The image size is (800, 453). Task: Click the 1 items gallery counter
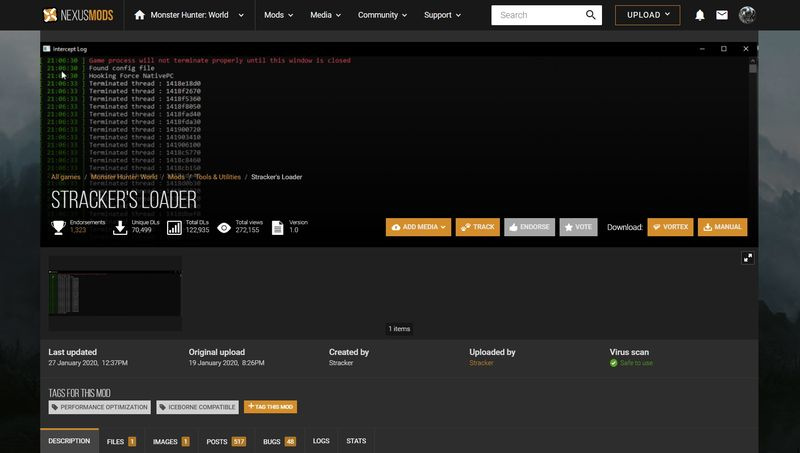tap(399, 329)
